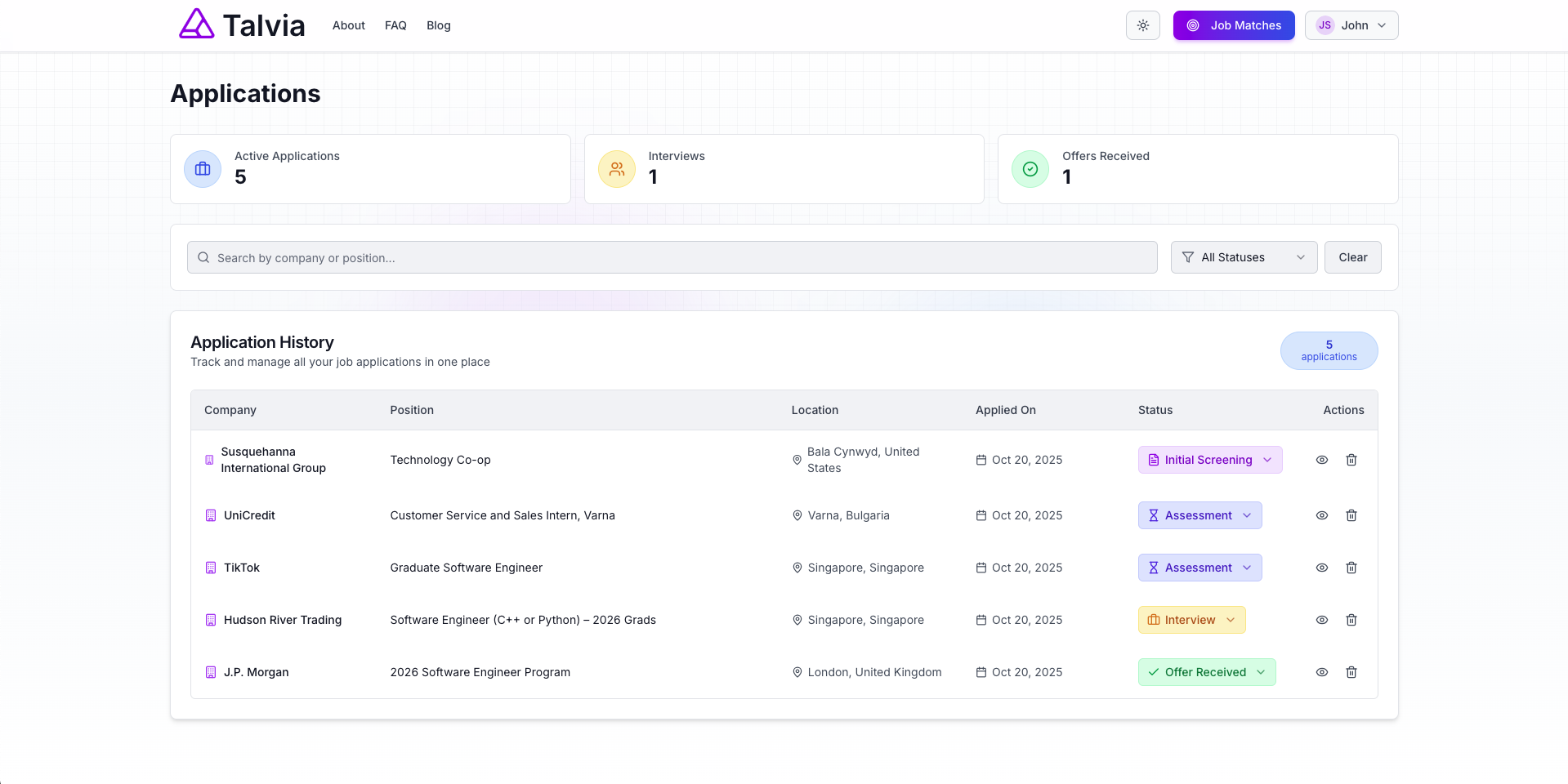
Task: Click the JS avatar initials badge
Action: 1325,25
